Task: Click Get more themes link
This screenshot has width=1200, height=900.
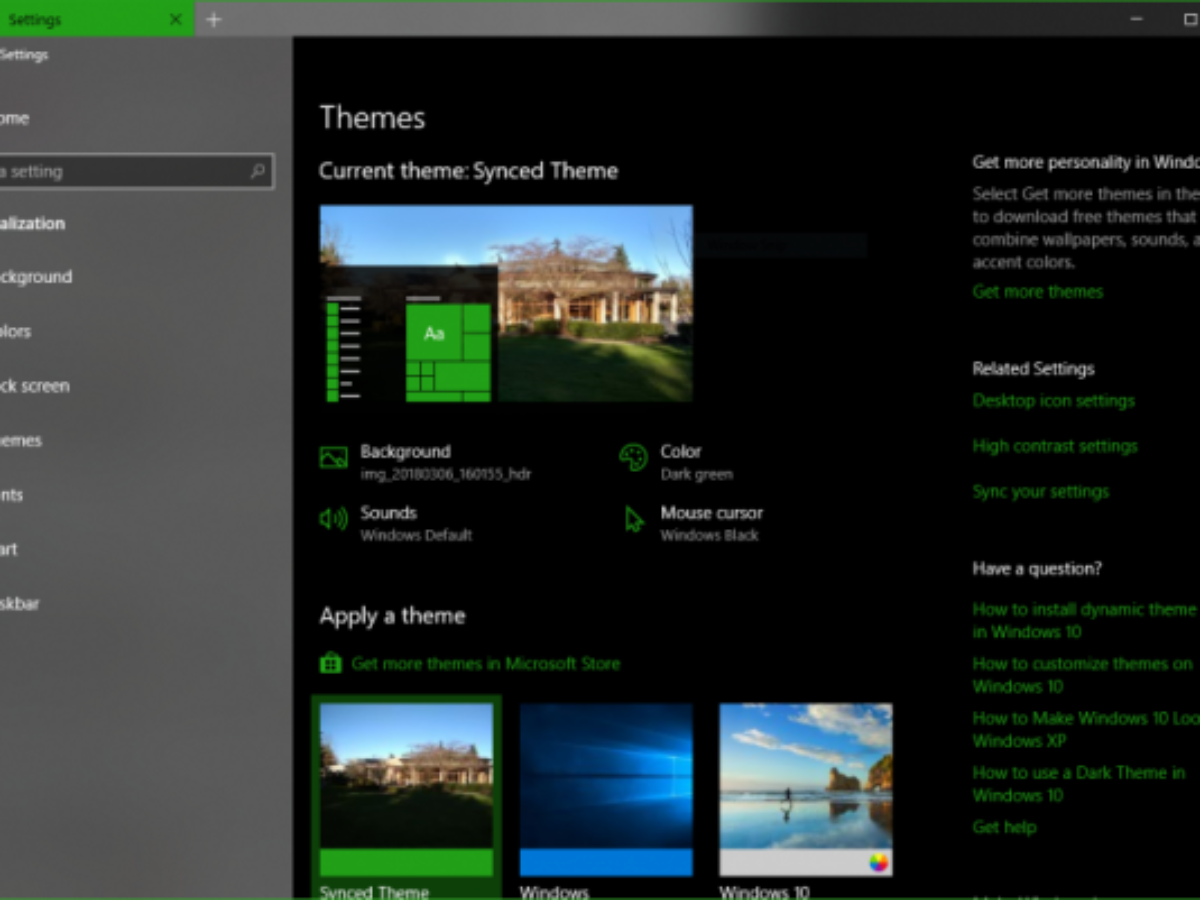Action: [x=1038, y=292]
